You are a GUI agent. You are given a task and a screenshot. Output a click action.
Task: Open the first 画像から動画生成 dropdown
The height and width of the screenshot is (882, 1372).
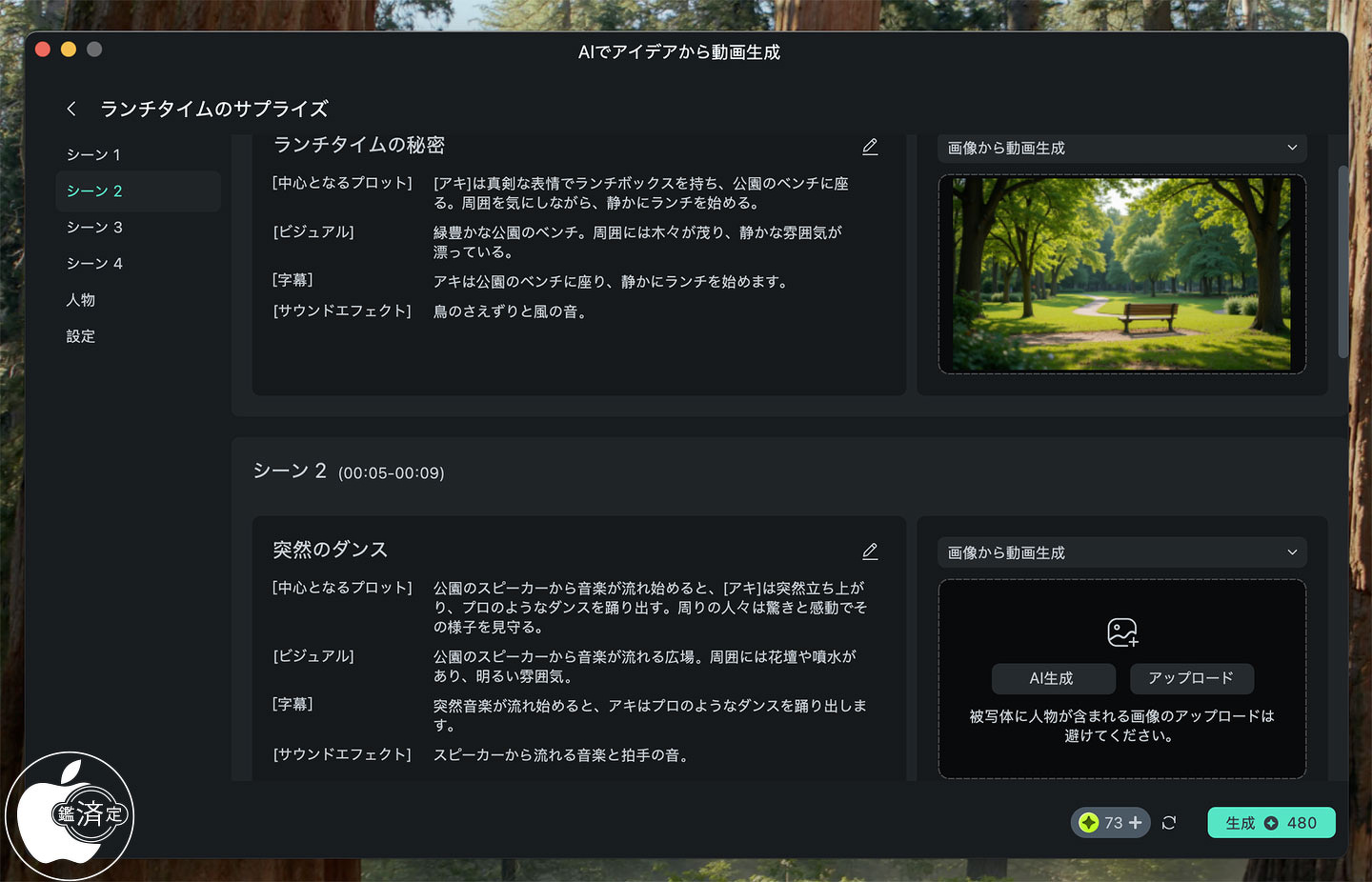(x=1122, y=148)
